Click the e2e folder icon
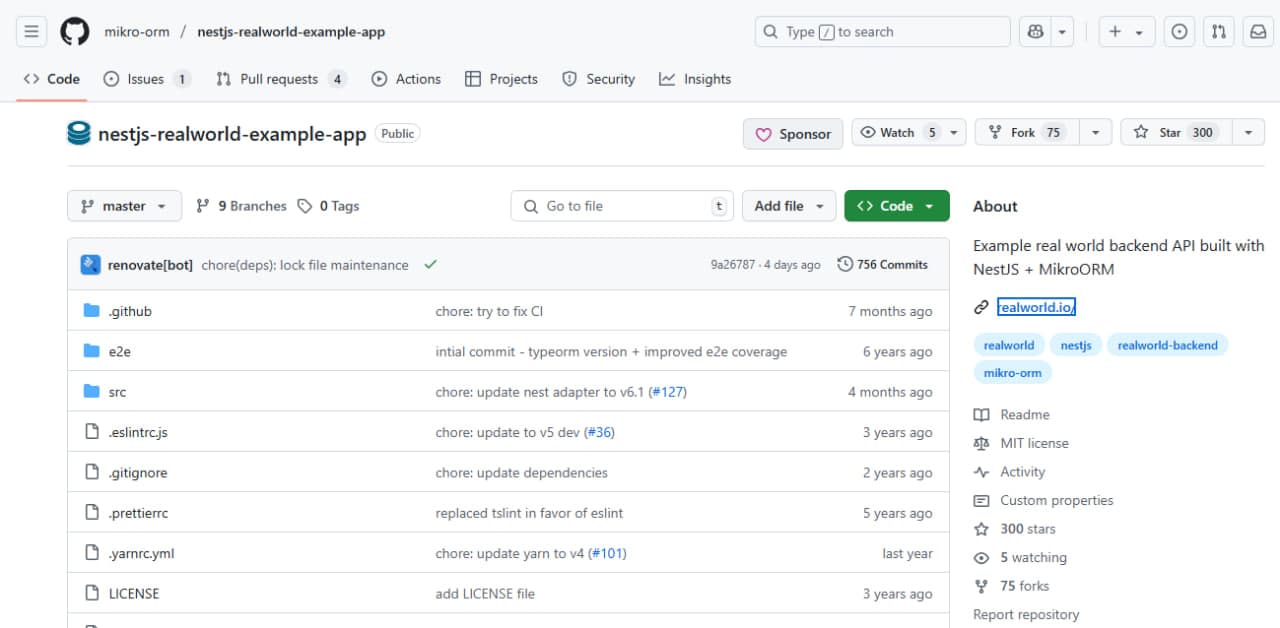Screen dimensions: 1280x628 (92, 351)
